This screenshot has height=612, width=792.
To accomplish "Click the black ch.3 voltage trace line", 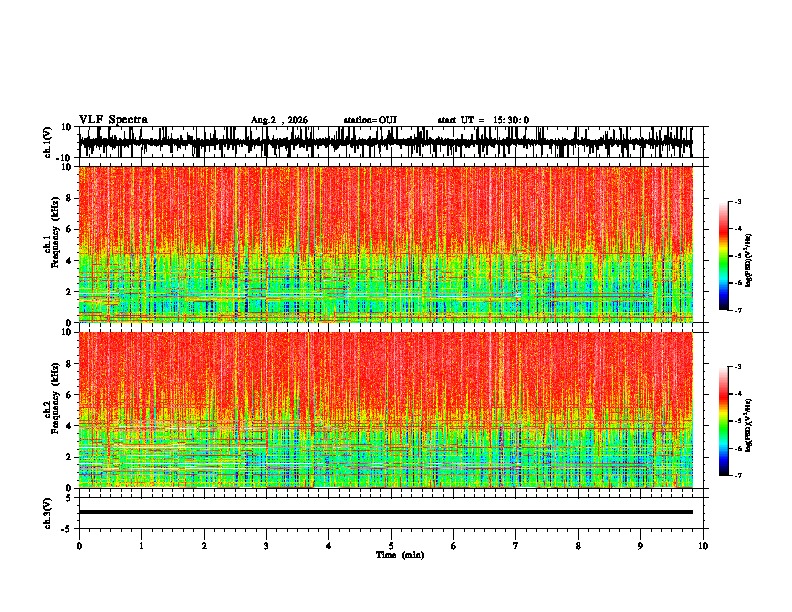I will pyautogui.click(x=385, y=512).
